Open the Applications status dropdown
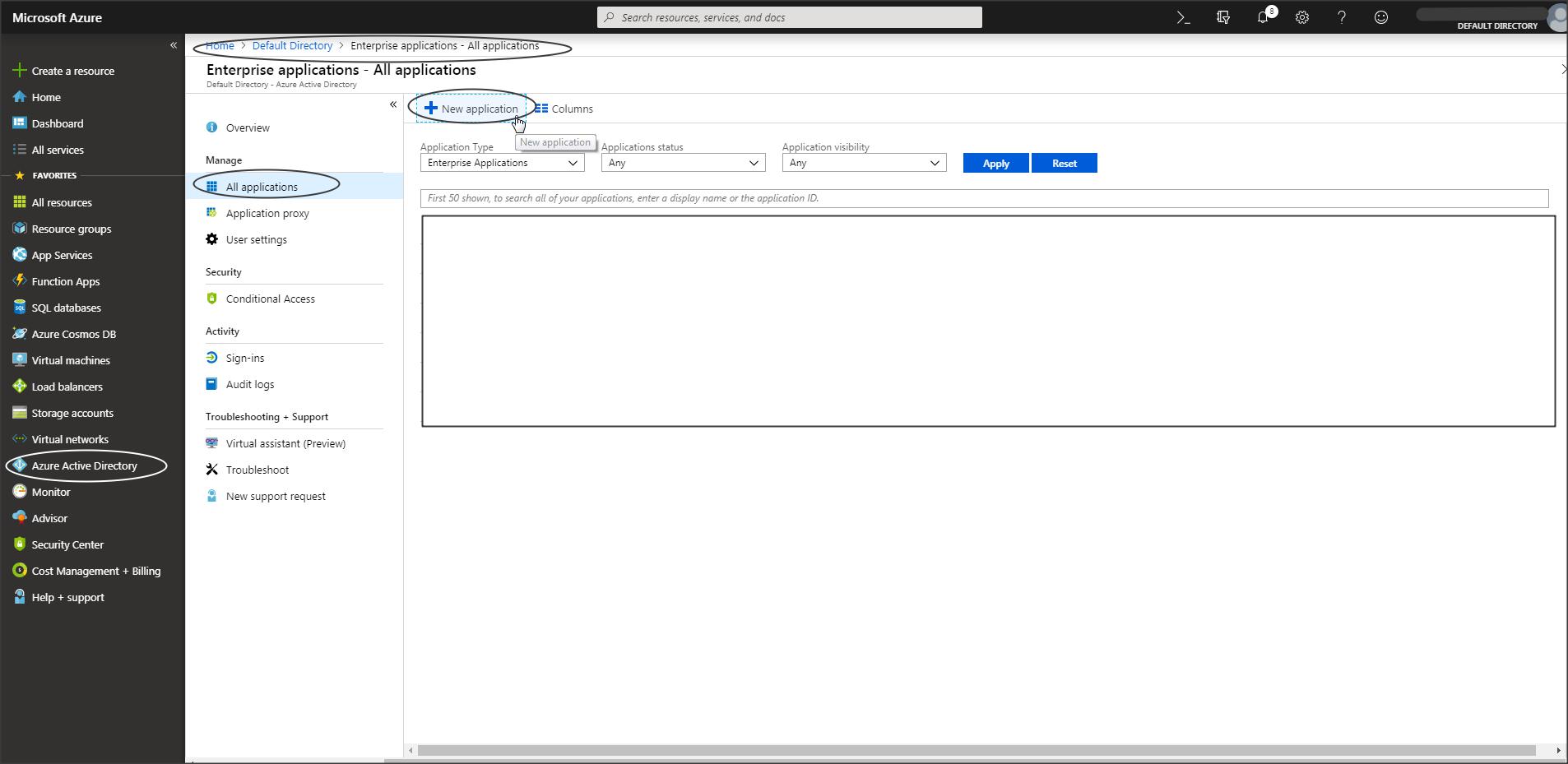This screenshot has width=1568, height=764. (684, 163)
